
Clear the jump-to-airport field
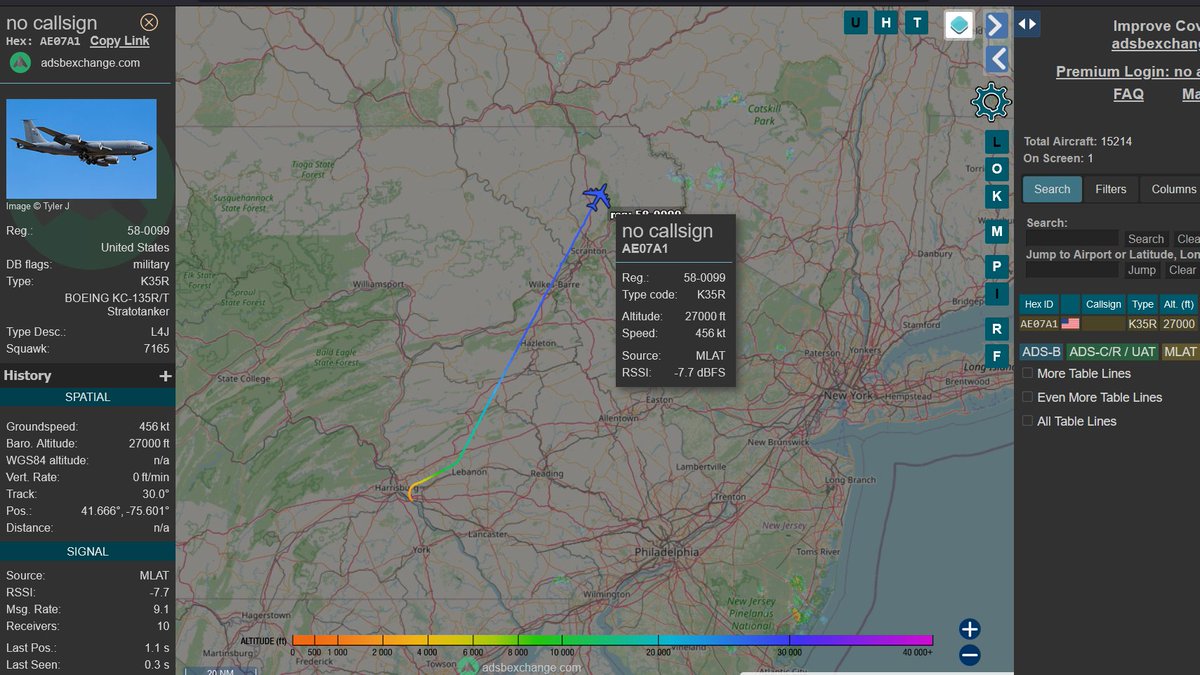click(x=1182, y=270)
